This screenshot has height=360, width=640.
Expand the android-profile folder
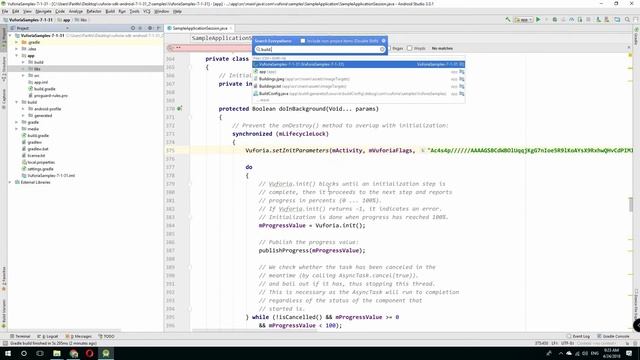[x=23, y=109]
